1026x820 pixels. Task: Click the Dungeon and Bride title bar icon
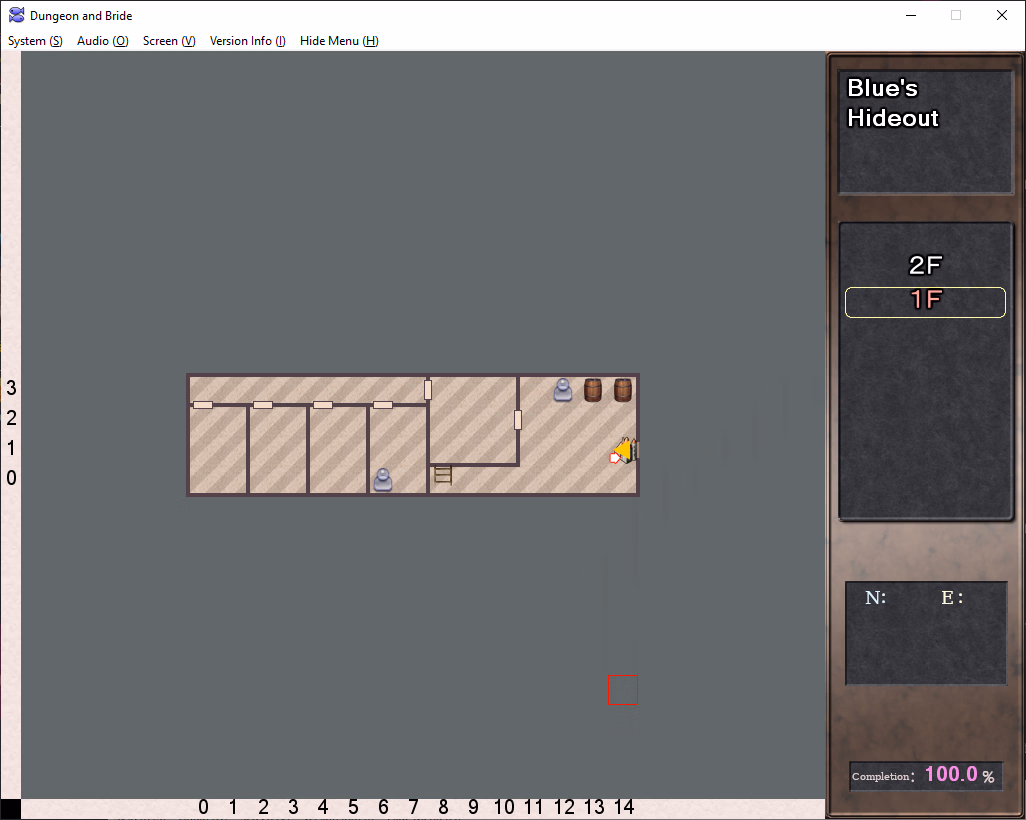[x=17, y=15]
